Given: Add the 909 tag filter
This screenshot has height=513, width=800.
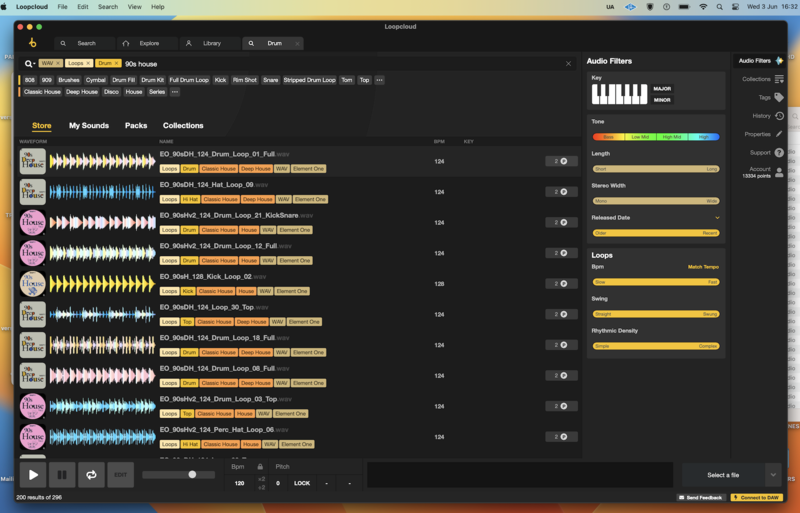Looking at the screenshot, I should tap(47, 80).
